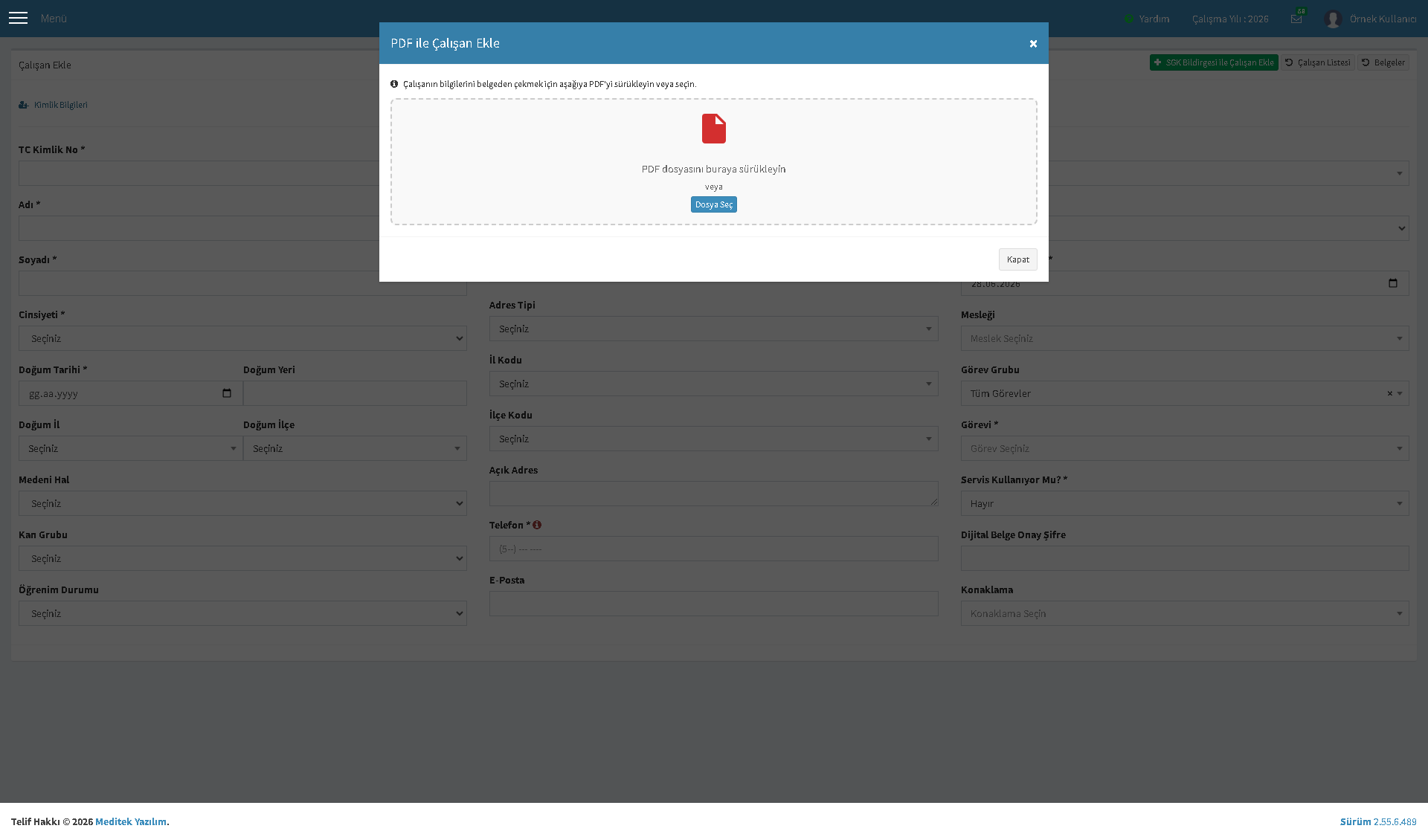Click the user avatar icon
The height and width of the screenshot is (840, 1428).
pyautogui.click(x=1333, y=19)
